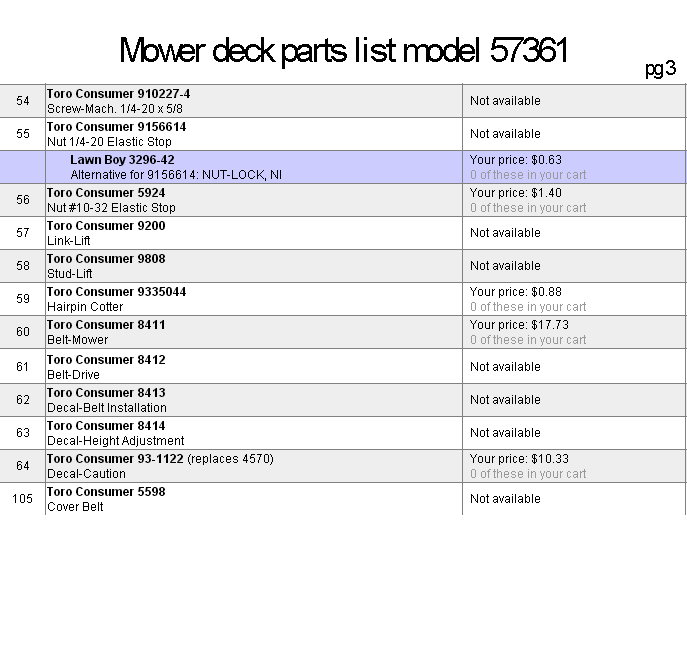The image size is (687, 663).
Task: Select Lawn Boy 3296-42 alternative part
Action: click(x=122, y=160)
